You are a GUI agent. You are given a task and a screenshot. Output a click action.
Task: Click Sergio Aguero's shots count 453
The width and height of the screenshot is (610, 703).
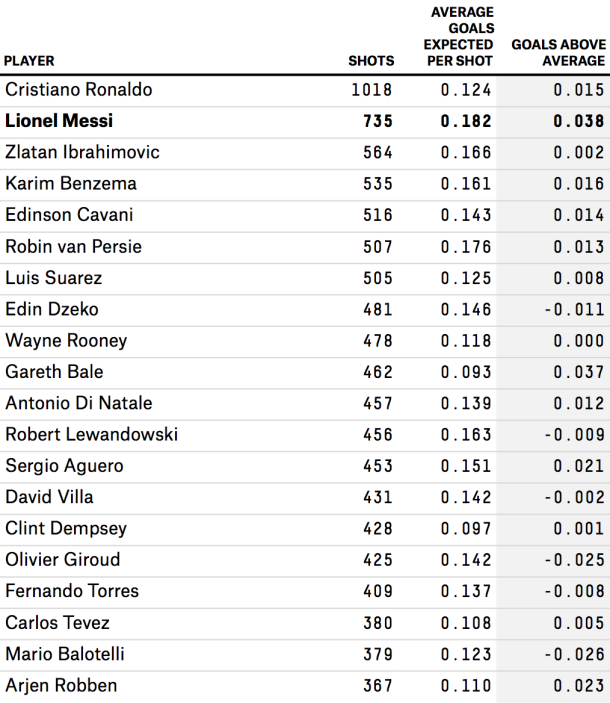point(377,466)
